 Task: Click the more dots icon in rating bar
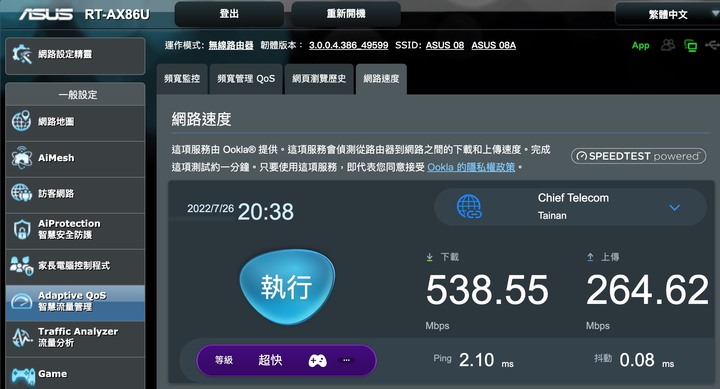[x=346, y=360]
